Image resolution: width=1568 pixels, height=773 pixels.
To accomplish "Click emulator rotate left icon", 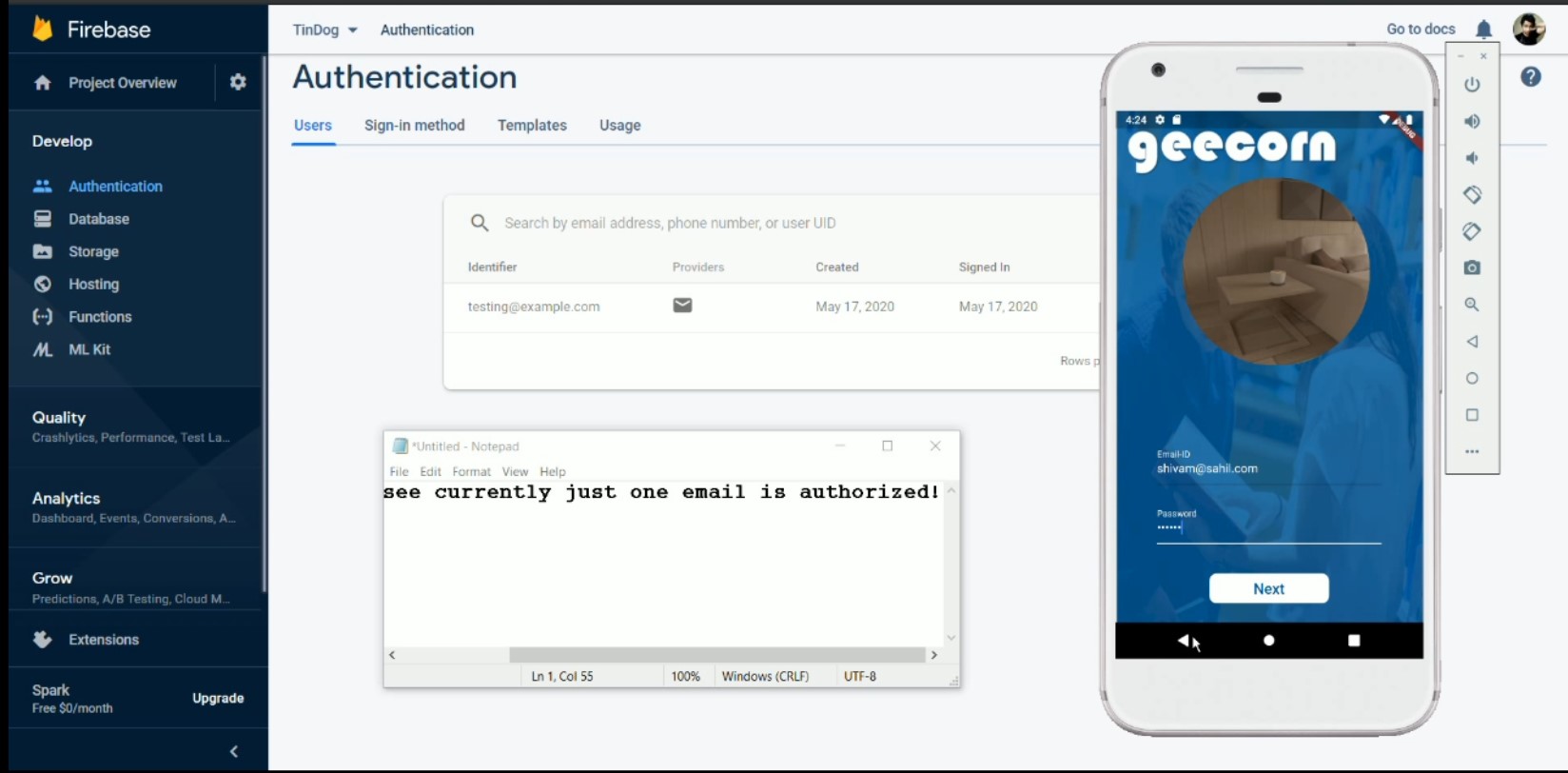I will pyautogui.click(x=1472, y=194).
